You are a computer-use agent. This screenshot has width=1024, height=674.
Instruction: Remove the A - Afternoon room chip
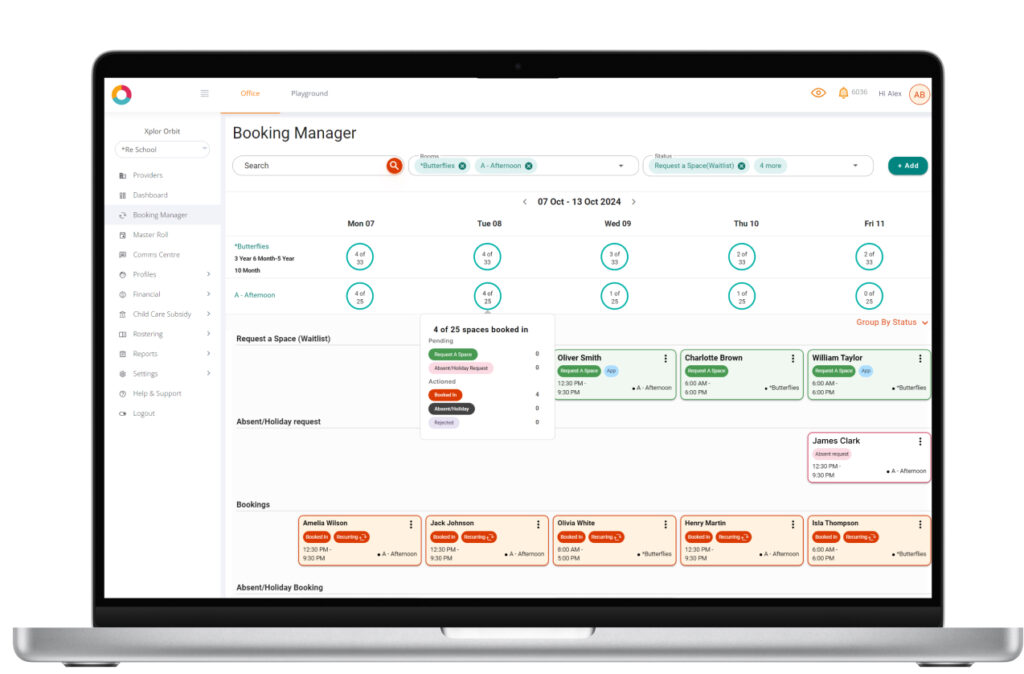pyautogui.click(x=528, y=166)
